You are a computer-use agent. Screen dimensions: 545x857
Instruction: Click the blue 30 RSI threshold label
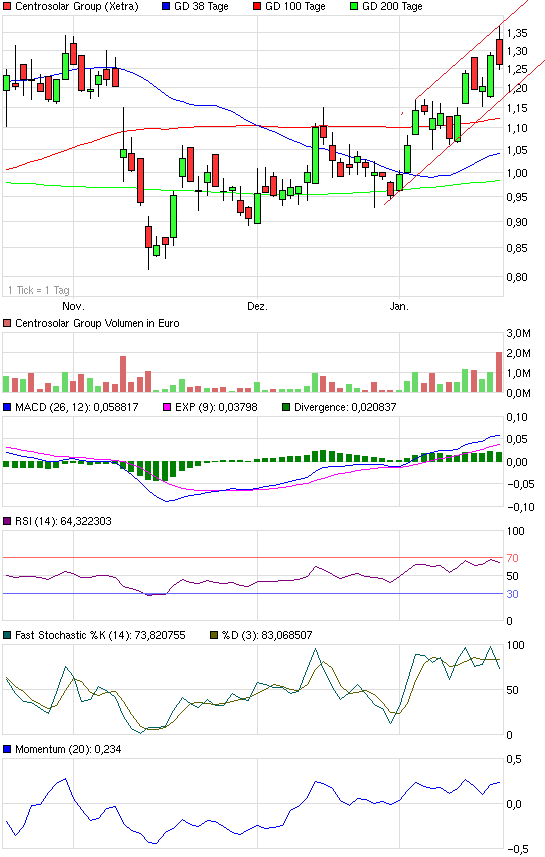coord(512,594)
